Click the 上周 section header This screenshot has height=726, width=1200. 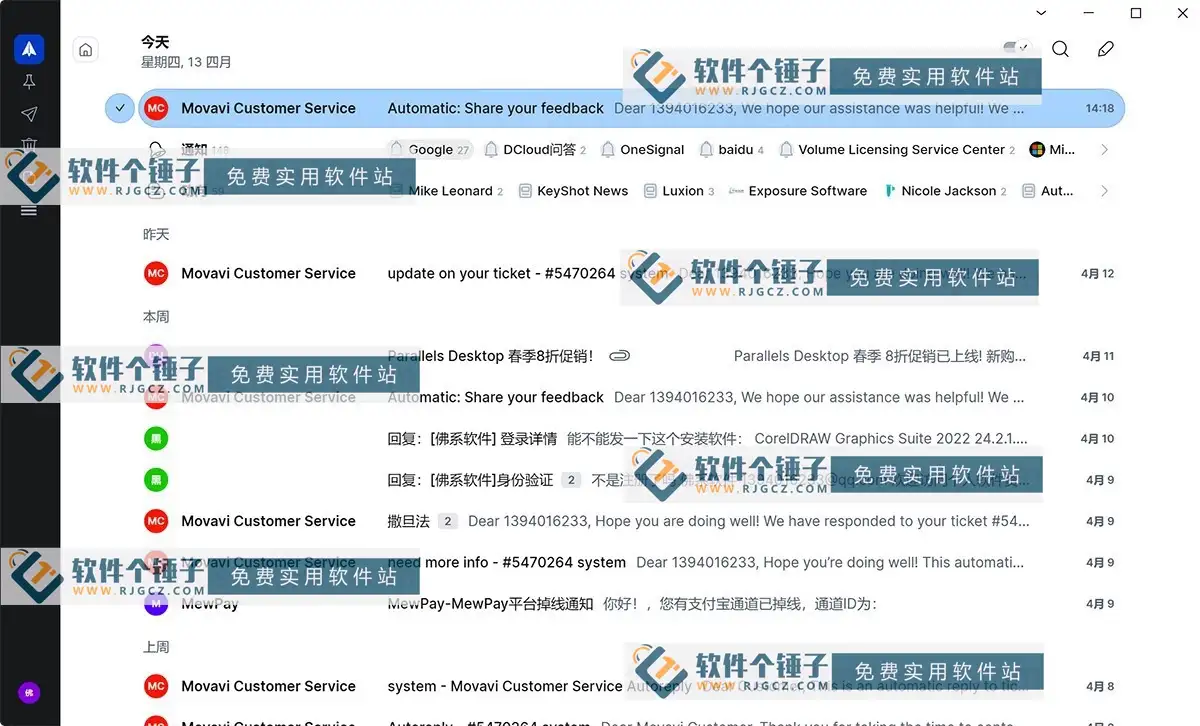156,647
